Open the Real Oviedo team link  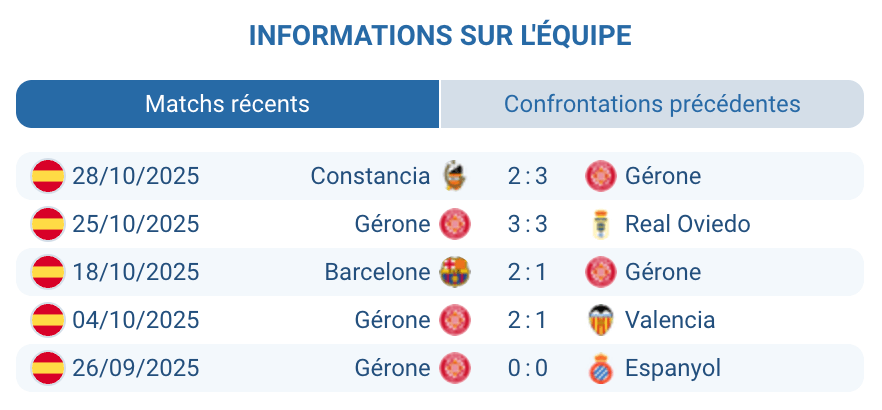(x=687, y=224)
